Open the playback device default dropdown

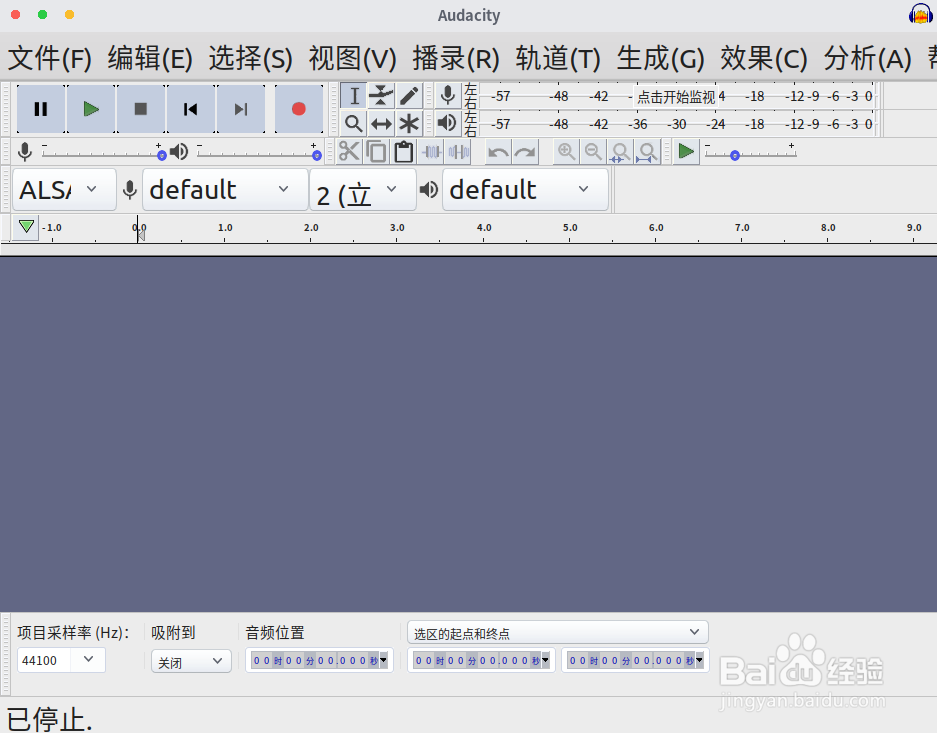point(525,189)
